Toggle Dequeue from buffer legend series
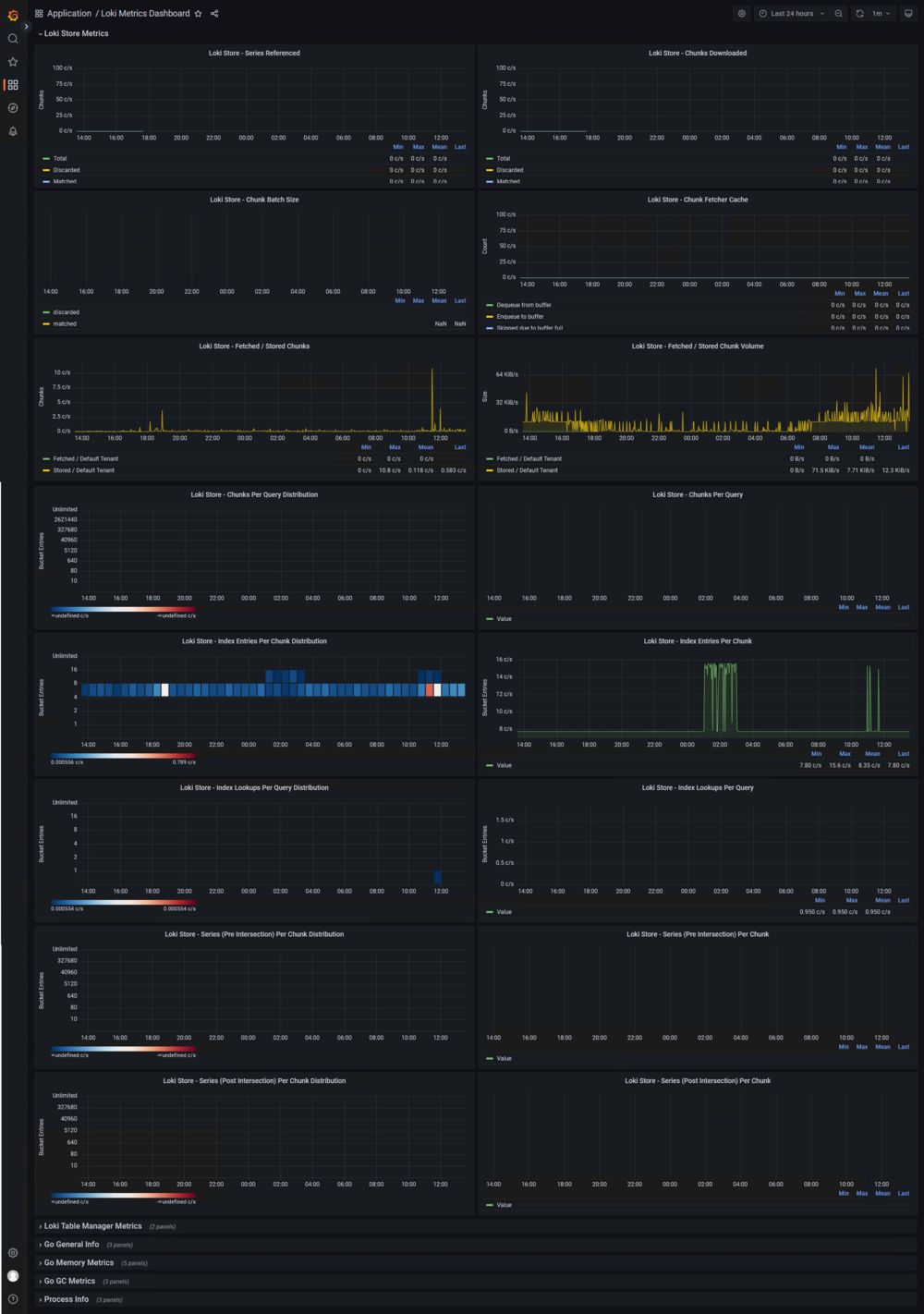924x1314 pixels. (x=524, y=305)
